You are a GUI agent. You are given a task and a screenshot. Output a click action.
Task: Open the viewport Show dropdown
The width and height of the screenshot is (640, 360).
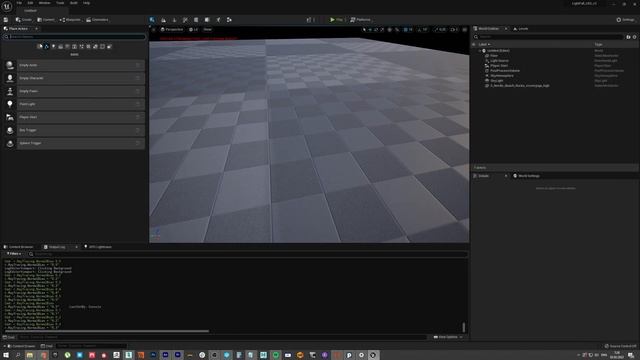[207, 29]
